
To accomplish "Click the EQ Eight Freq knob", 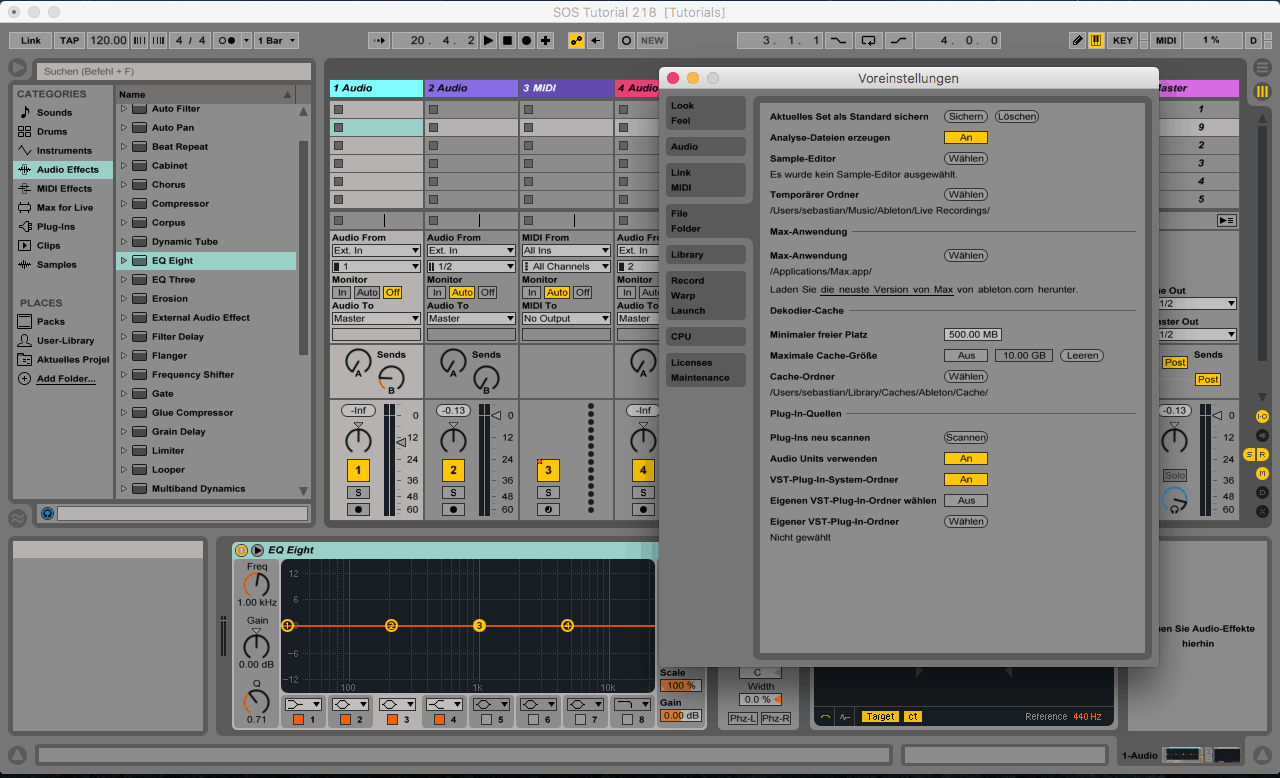I will coord(257,586).
